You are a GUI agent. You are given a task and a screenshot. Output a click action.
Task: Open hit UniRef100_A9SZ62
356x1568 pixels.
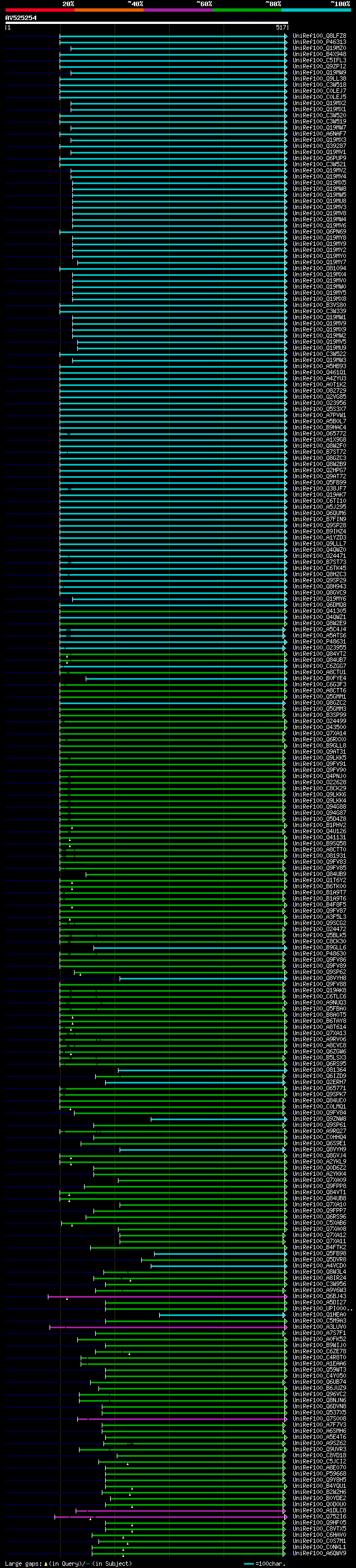[x=319, y=1443]
